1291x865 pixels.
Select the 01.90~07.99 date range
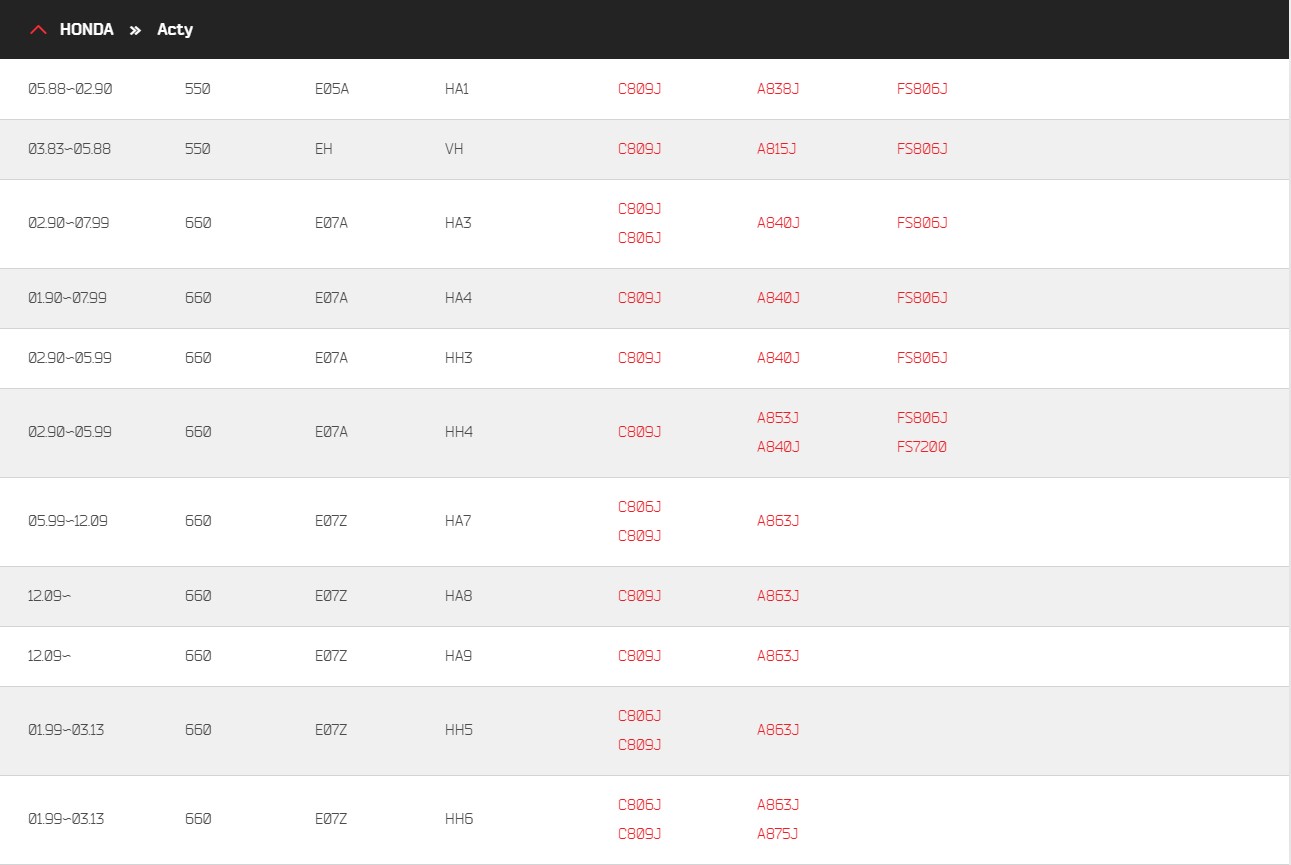click(67, 298)
